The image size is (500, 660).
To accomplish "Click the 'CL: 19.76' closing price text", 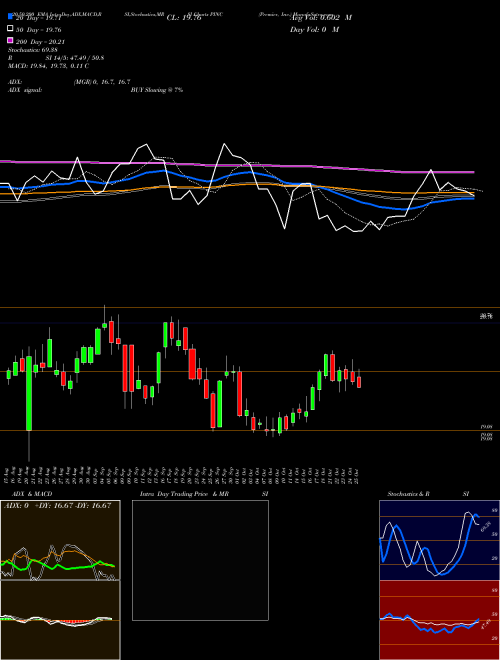I will (184, 18).
